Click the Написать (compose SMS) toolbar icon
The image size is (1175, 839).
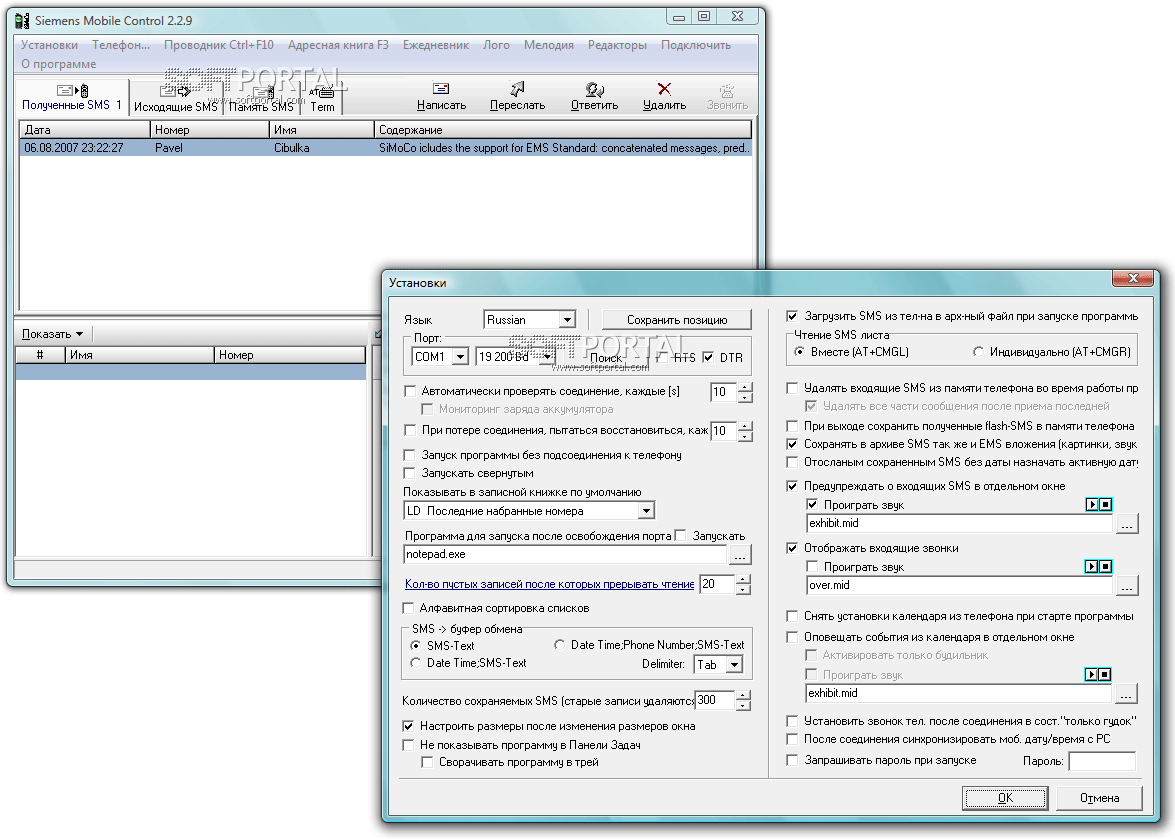coord(441,89)
